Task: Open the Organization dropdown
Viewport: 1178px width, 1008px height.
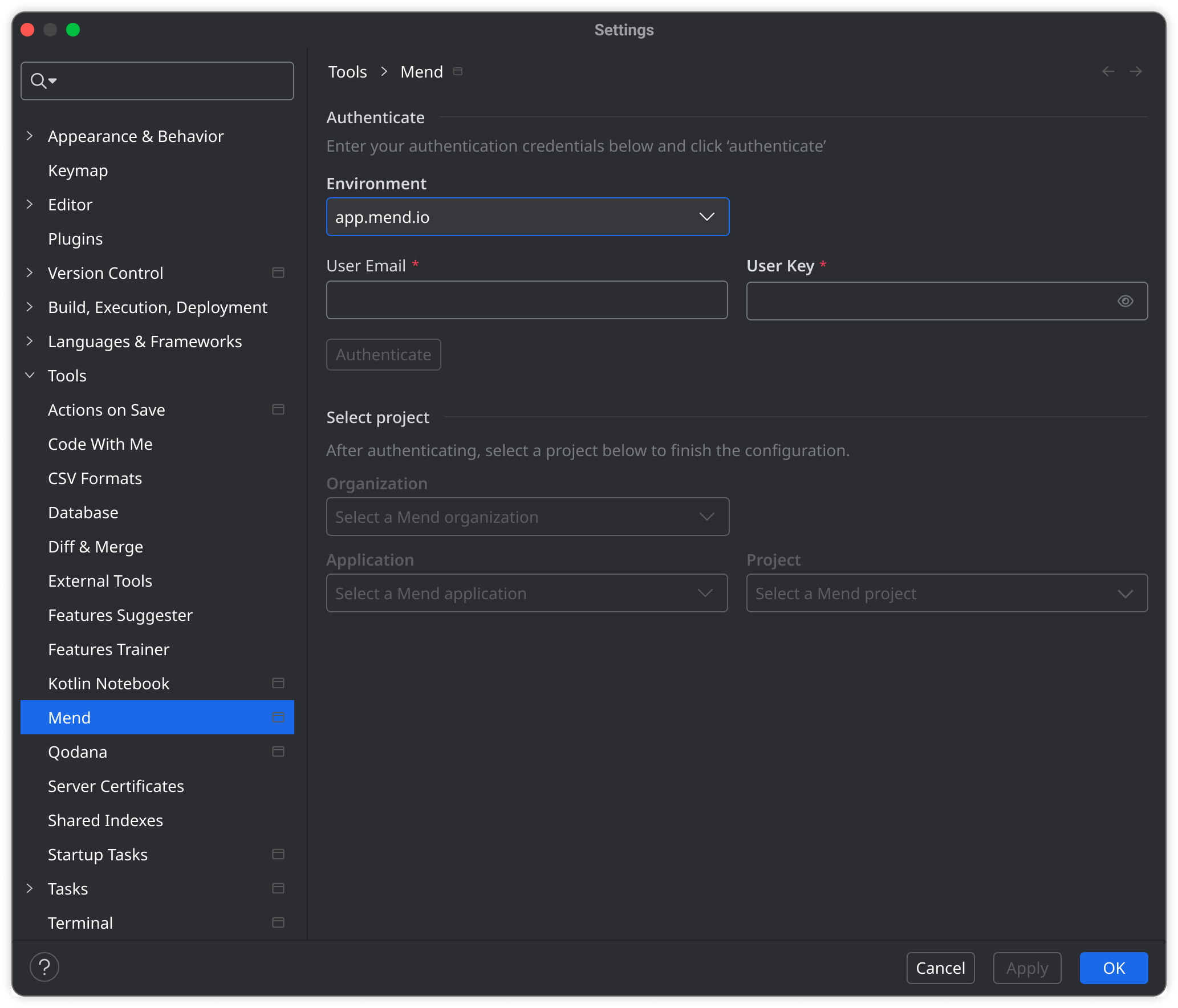Action: tap(527, 517)
